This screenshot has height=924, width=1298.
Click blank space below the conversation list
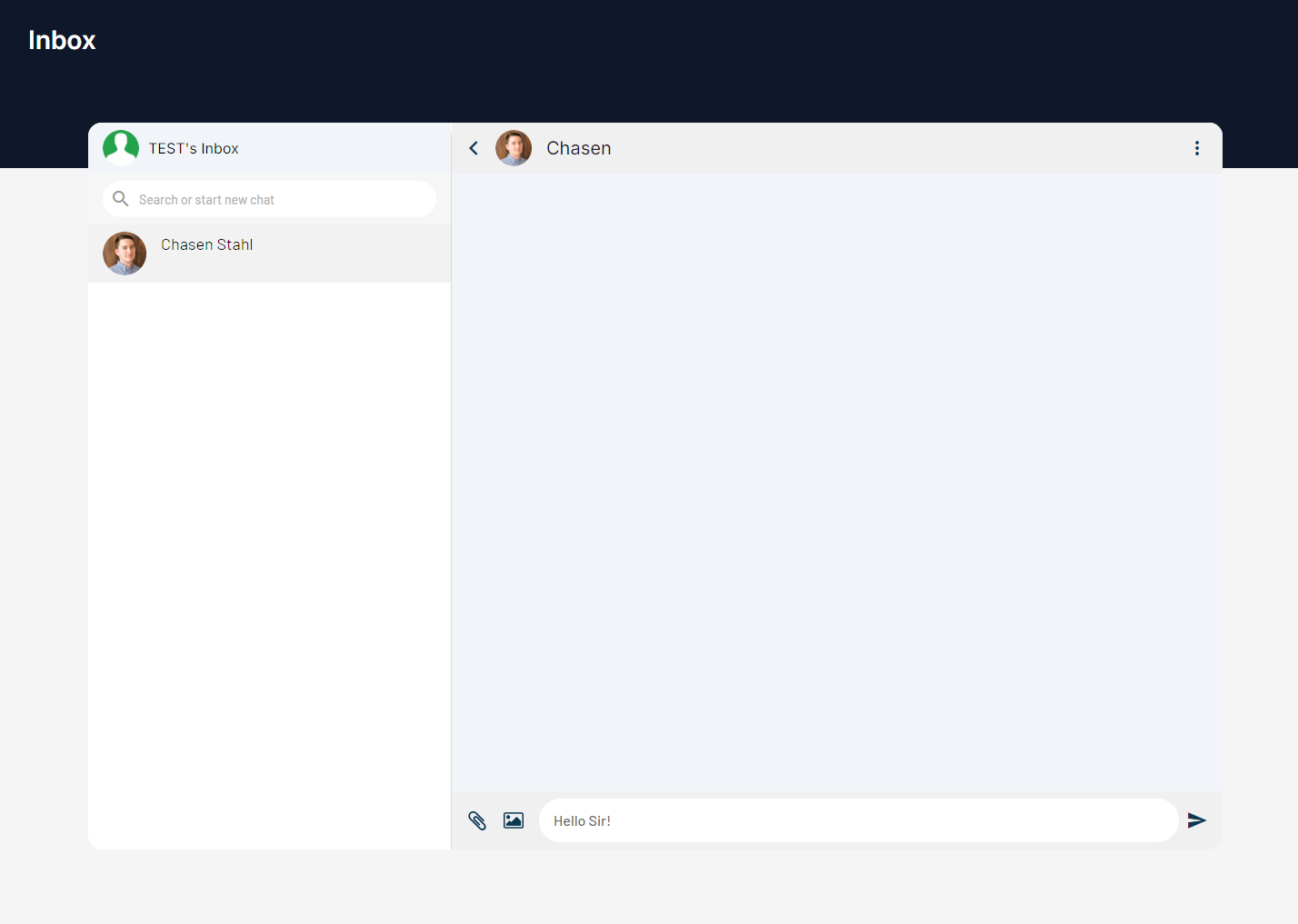click(269, 563)
